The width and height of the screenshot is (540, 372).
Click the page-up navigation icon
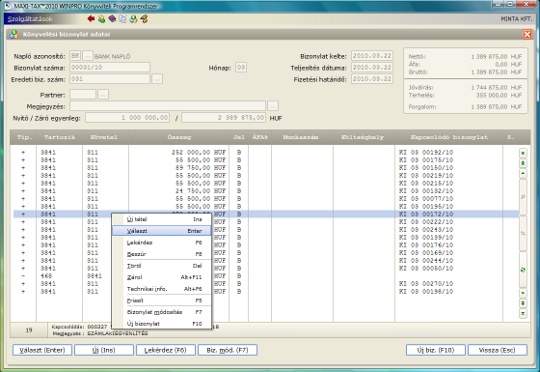pyautogui.click(x=523, y=163)
